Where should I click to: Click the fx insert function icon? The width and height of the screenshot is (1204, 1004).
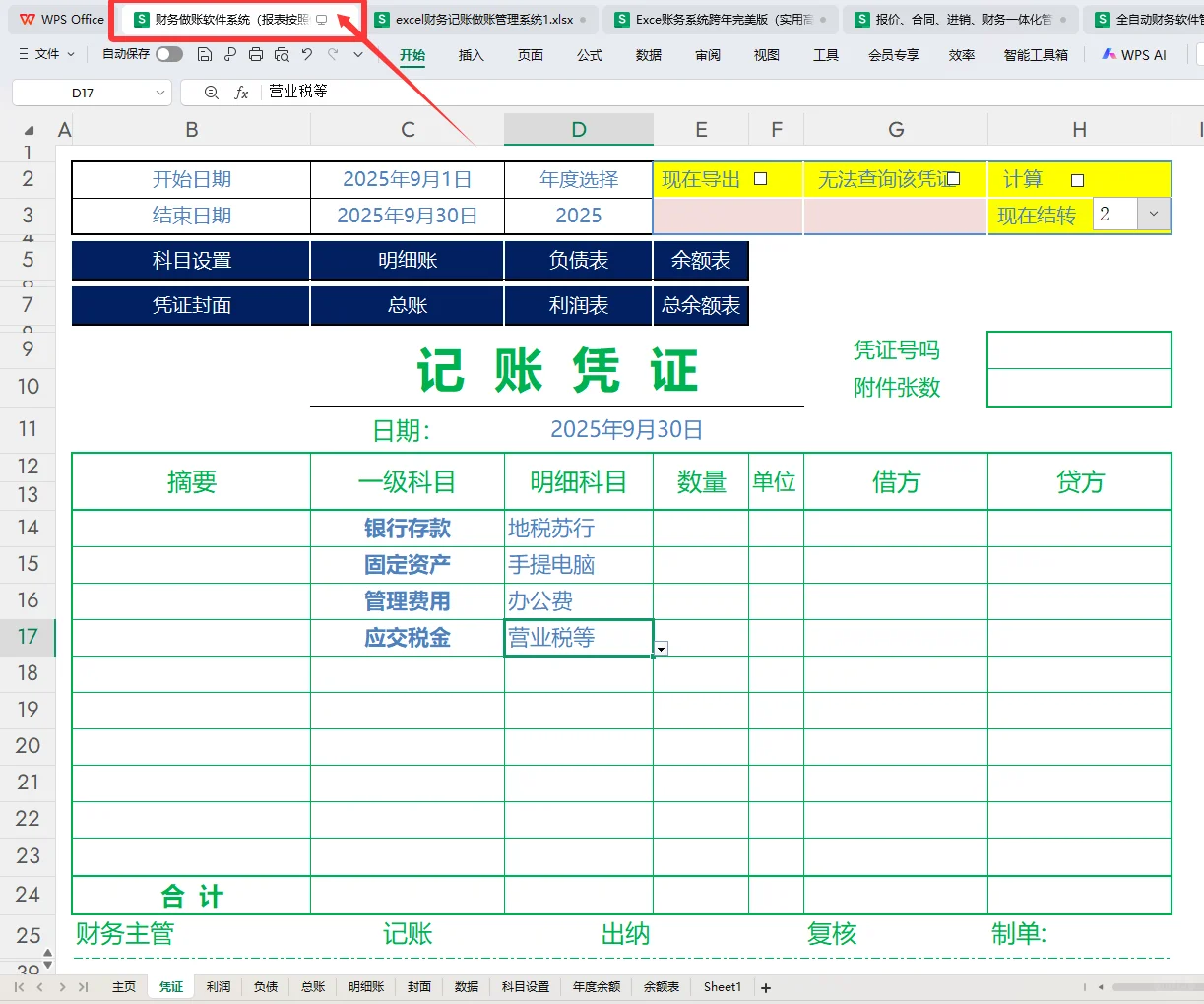pos(242,92)
